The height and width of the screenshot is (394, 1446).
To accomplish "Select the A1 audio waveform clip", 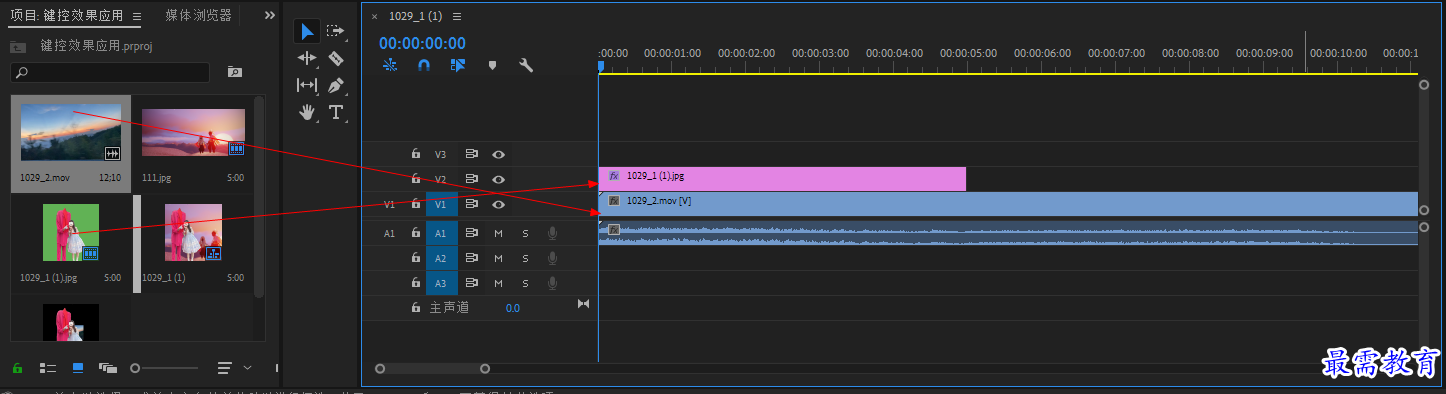I will (1008, 233).
